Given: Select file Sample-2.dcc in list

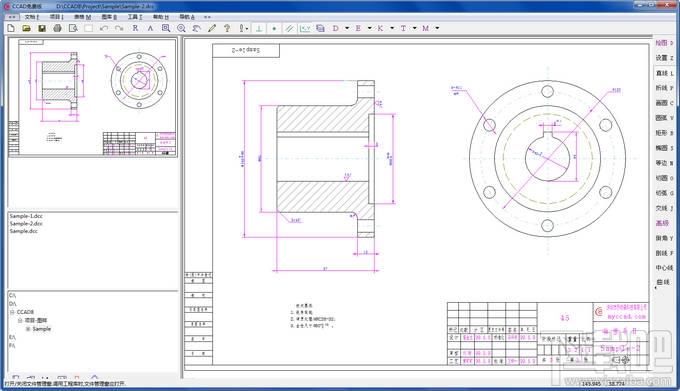Looking at the screenshot, I should [x=26, y=224].
